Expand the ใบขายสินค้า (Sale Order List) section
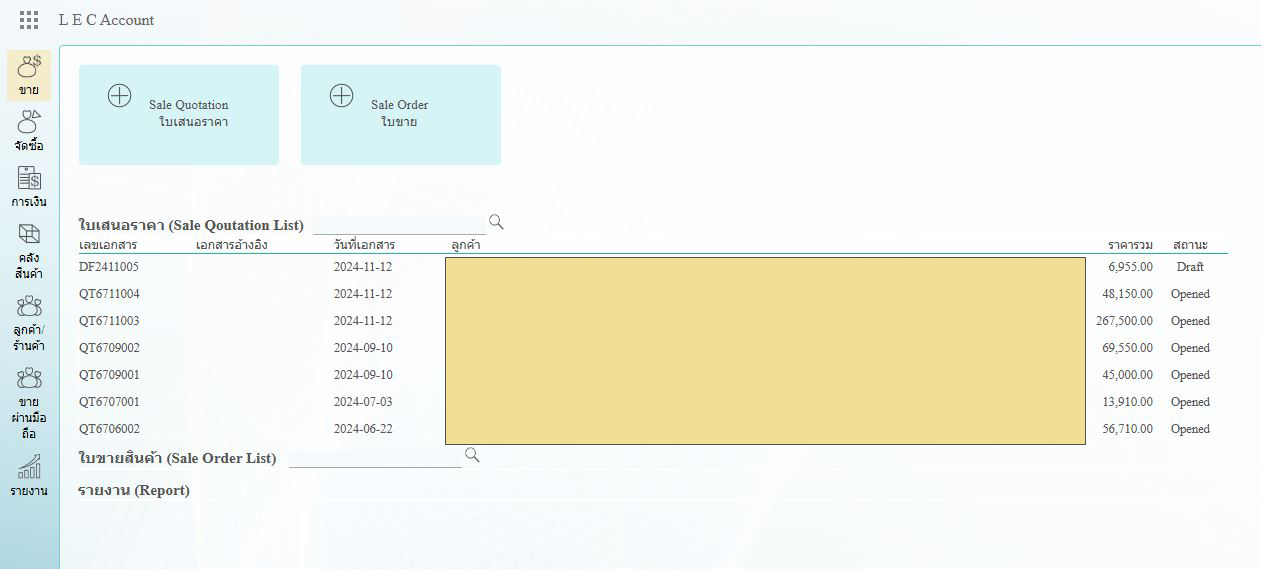The width and height of the screenshot is (1261, 569). coord(177,458)
